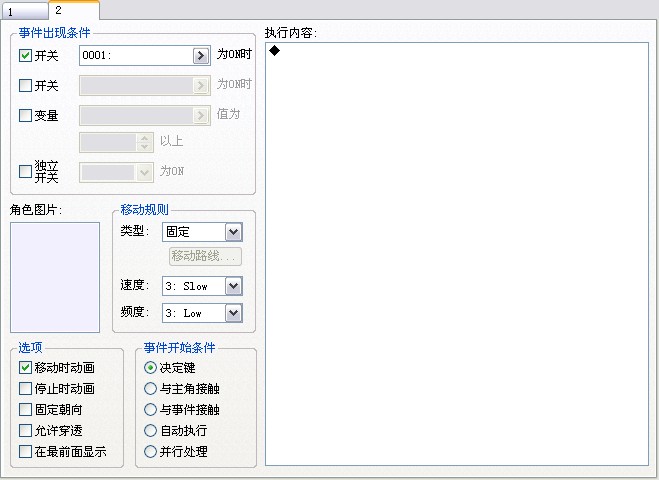Check 停止时动画 option
Screen dimensions: 659x480
[x=25, y=389]
